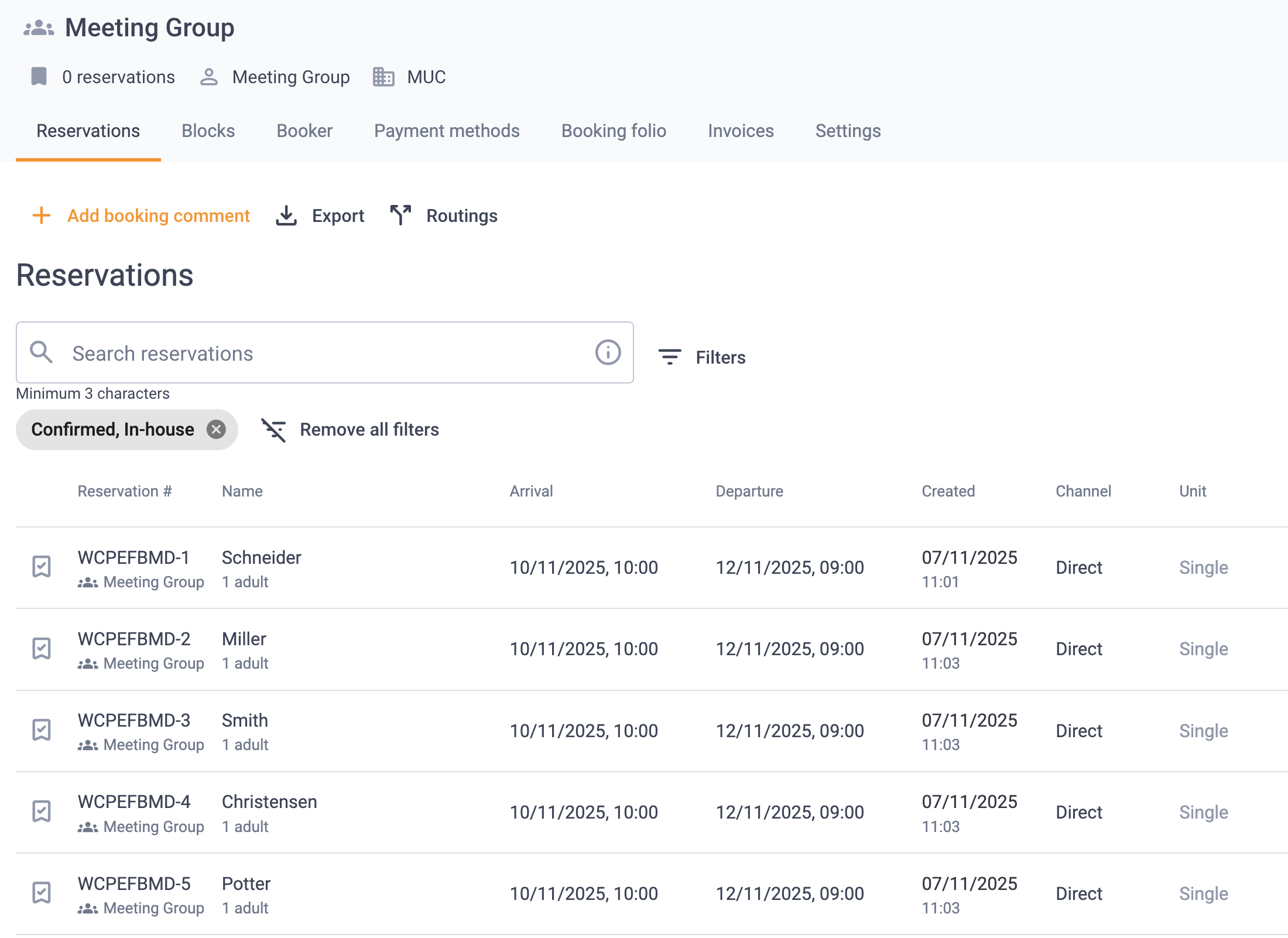This screenshot has height=938, width=1288.
Task: Click the info icon in search field
Action: coord(608,352)
